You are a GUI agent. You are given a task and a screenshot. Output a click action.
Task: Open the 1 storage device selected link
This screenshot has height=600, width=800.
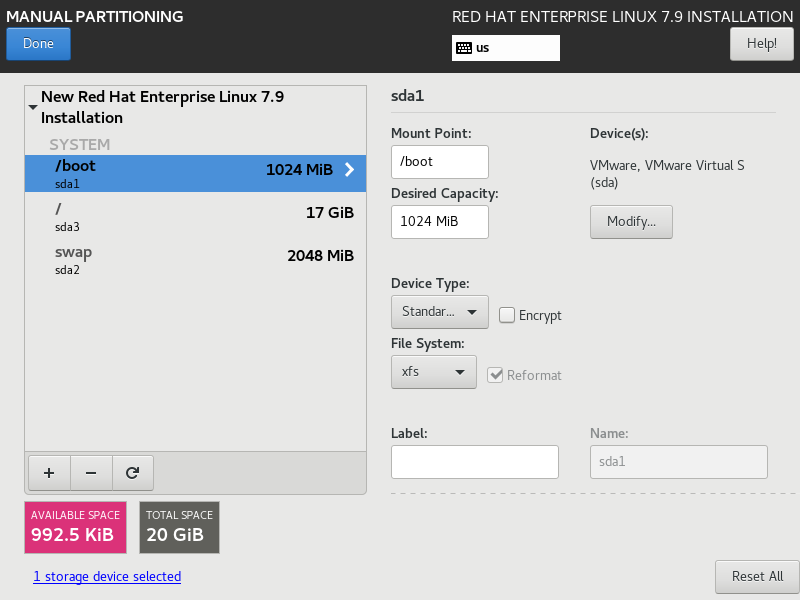[107, 577]
